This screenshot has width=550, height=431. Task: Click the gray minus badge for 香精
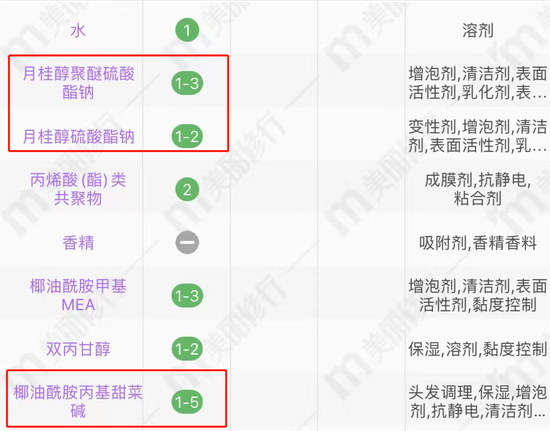click(187, 242)
